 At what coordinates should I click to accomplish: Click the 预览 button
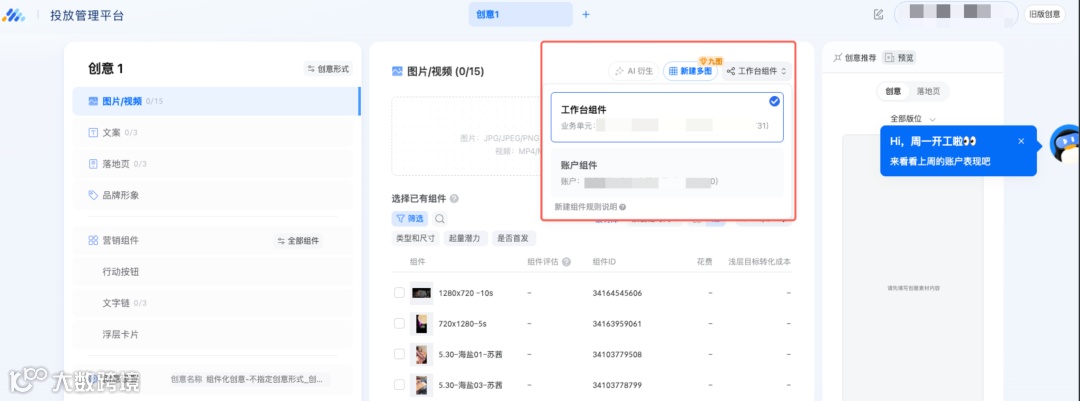[900, 58]
